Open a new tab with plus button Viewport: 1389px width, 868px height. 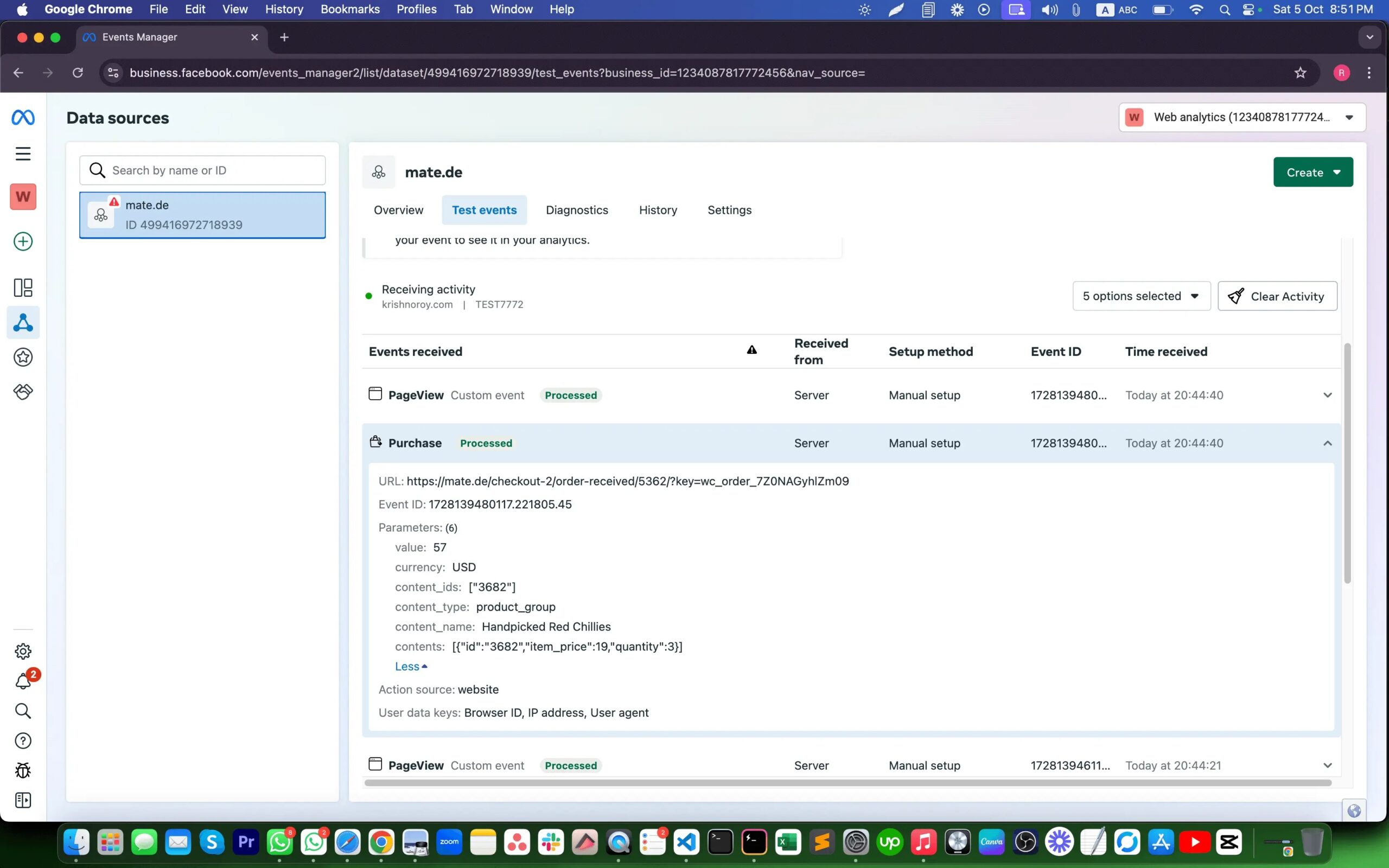pos(284,37)
